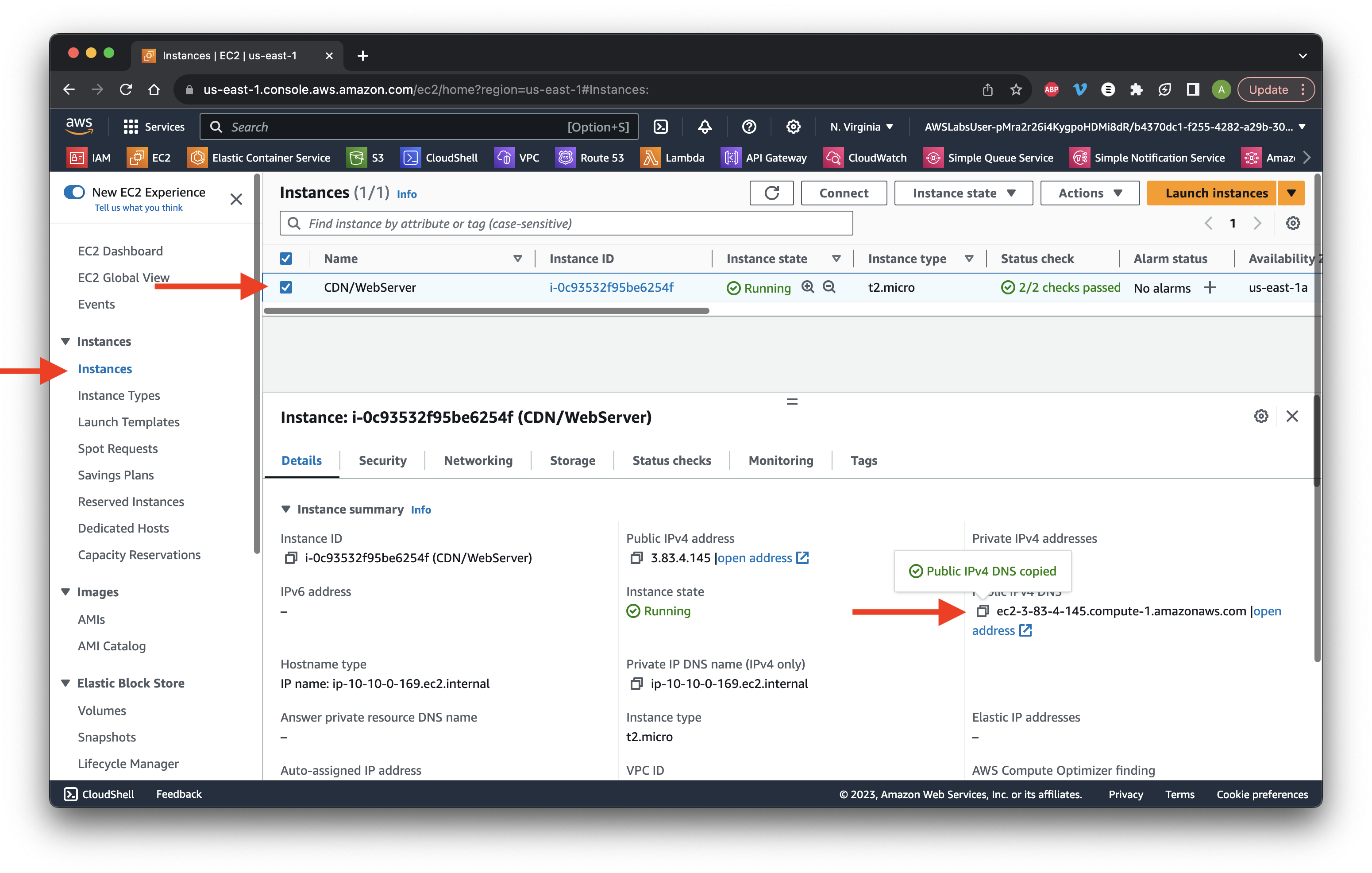Click the panel resize handle above details

[x=792, y=402]
